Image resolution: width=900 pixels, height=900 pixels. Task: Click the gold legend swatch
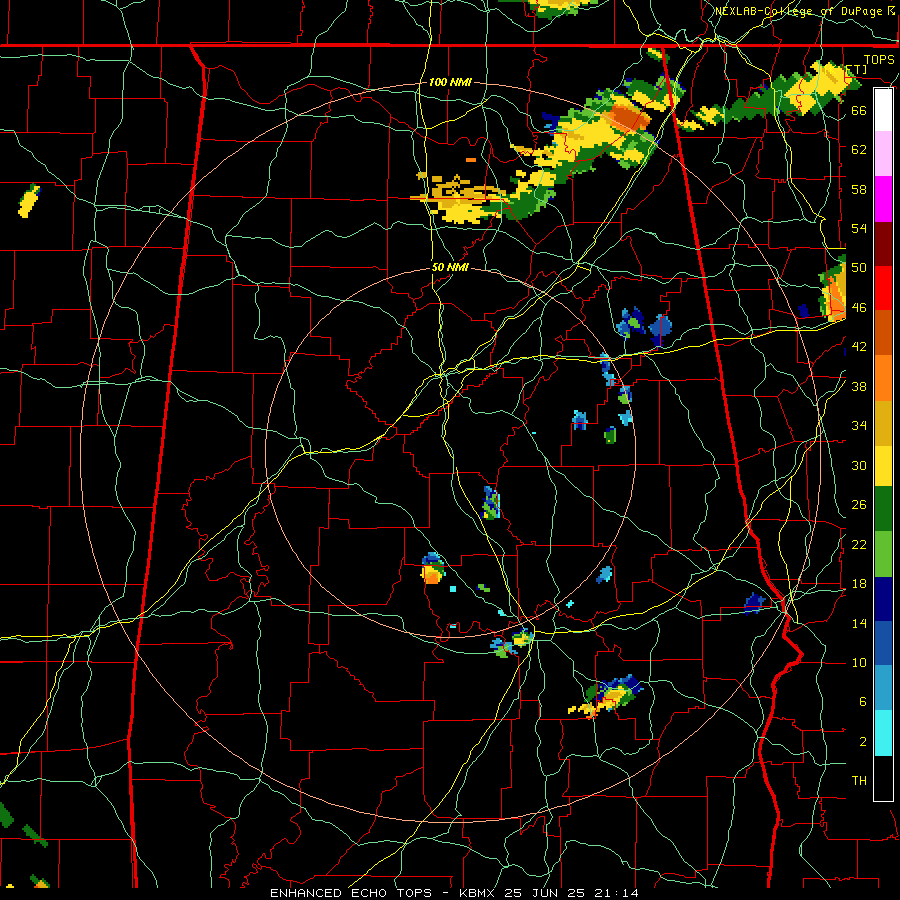pos(883,423)
